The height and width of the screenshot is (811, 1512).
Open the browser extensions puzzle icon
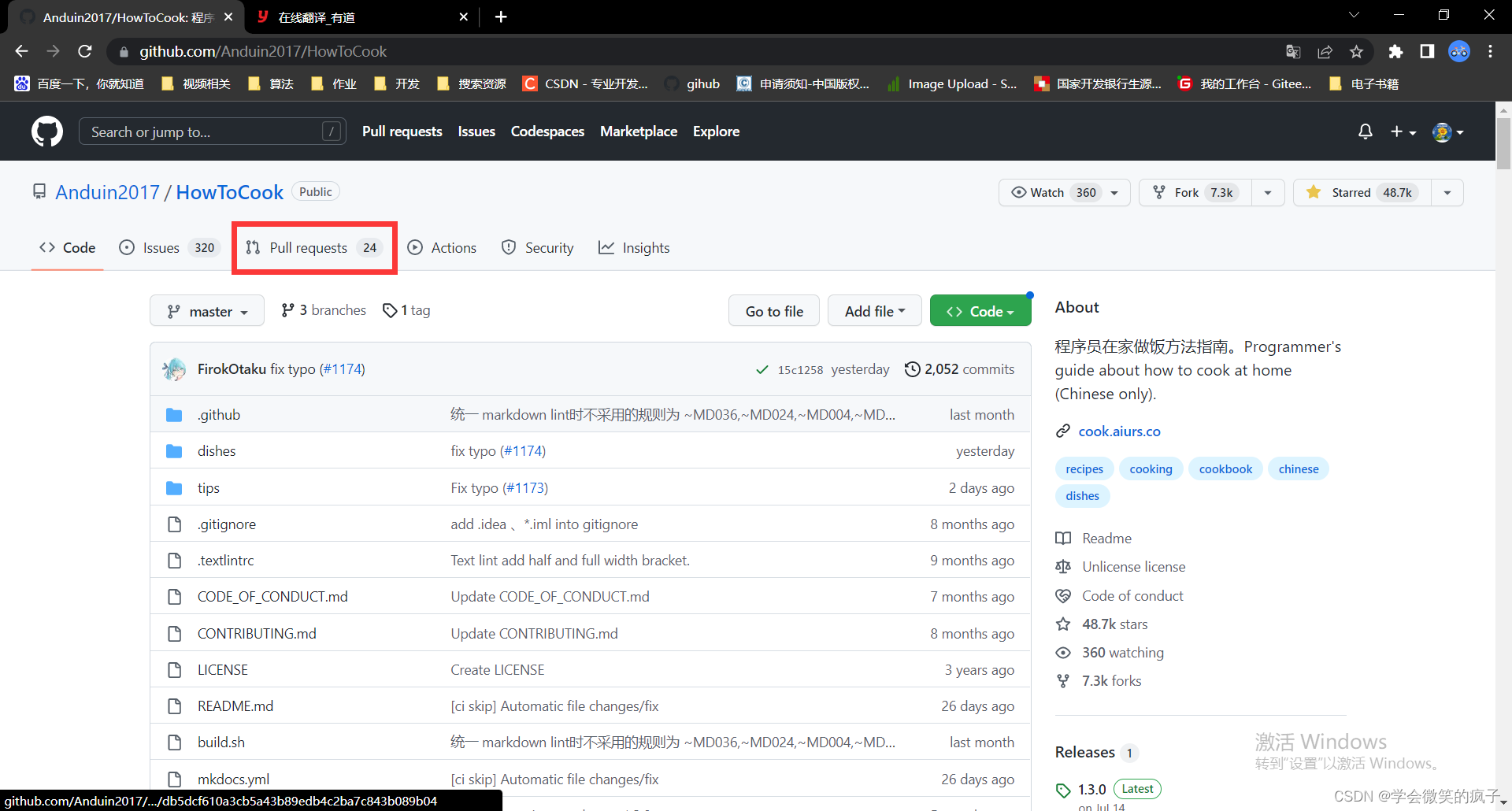pos(1395,51)
